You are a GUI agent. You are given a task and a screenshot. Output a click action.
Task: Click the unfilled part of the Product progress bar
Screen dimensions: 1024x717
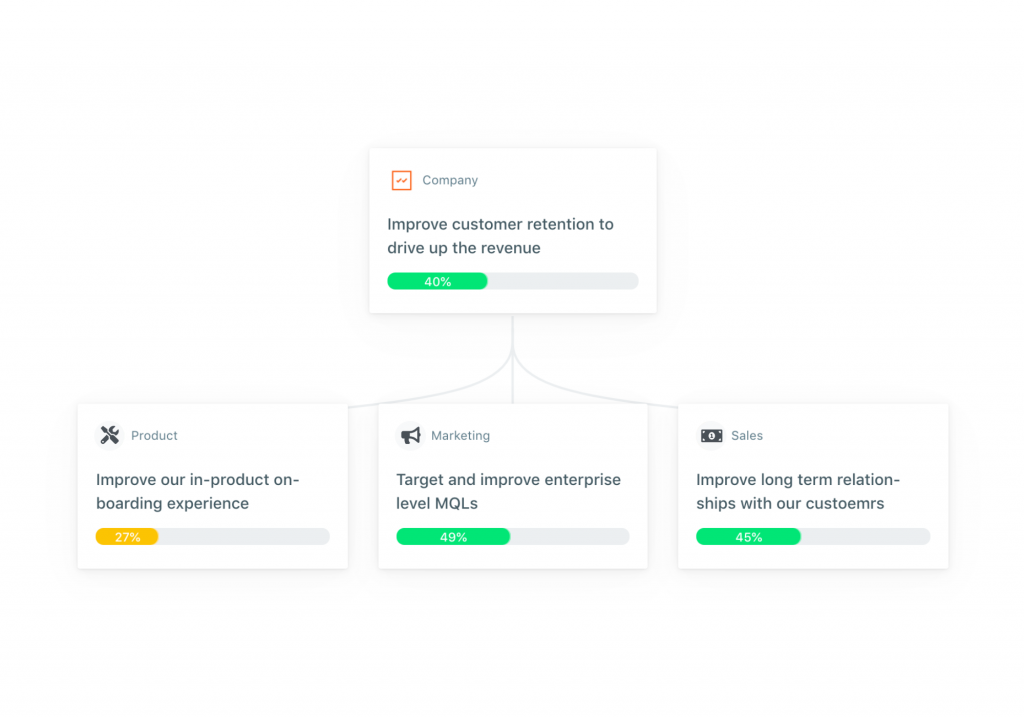point(244,537)
